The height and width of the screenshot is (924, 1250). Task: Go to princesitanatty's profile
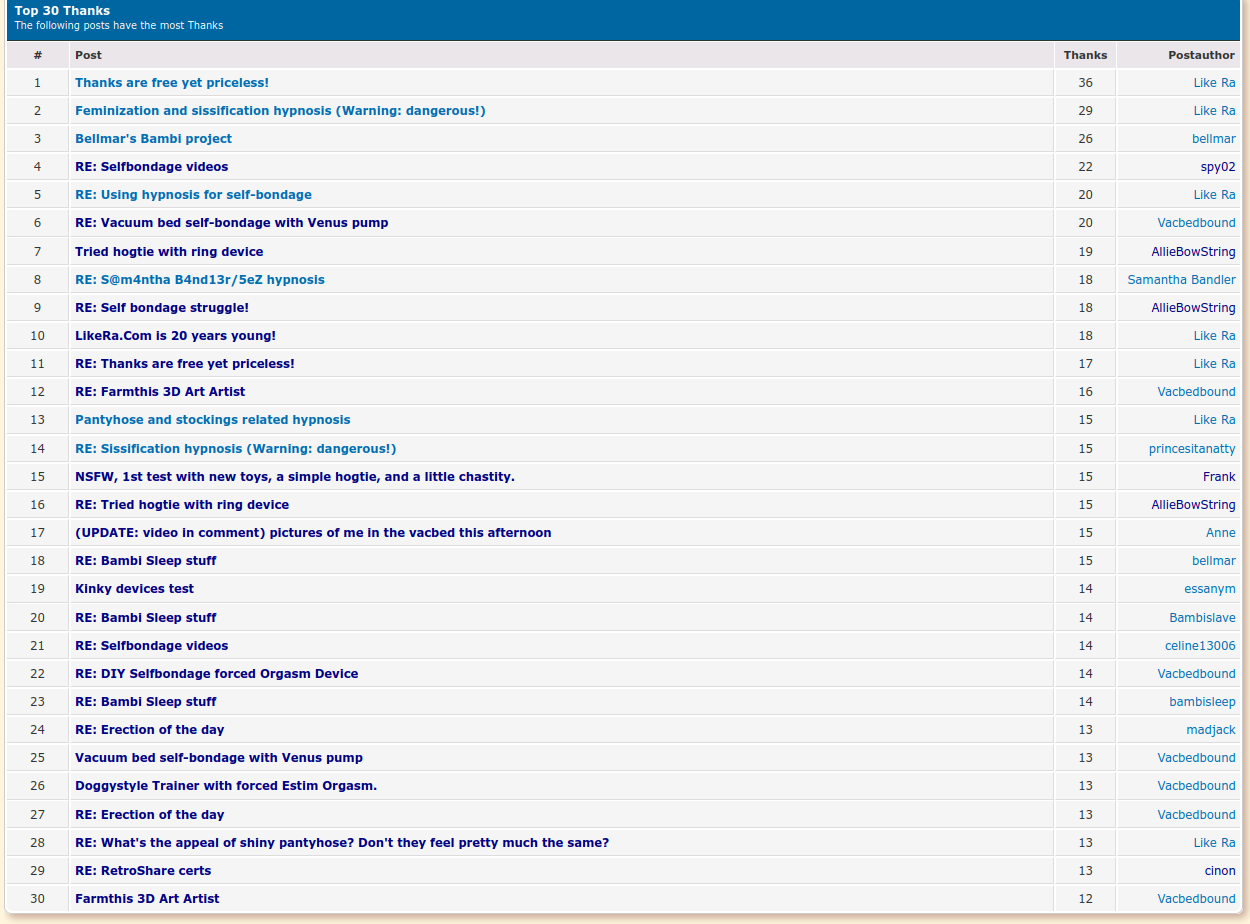pos(1191,449)
